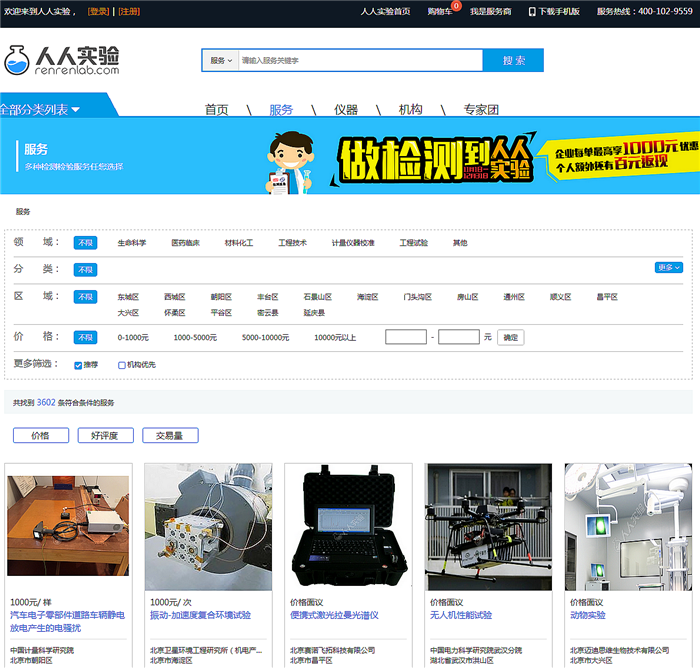Select 不限 in the price filter row

85,337
